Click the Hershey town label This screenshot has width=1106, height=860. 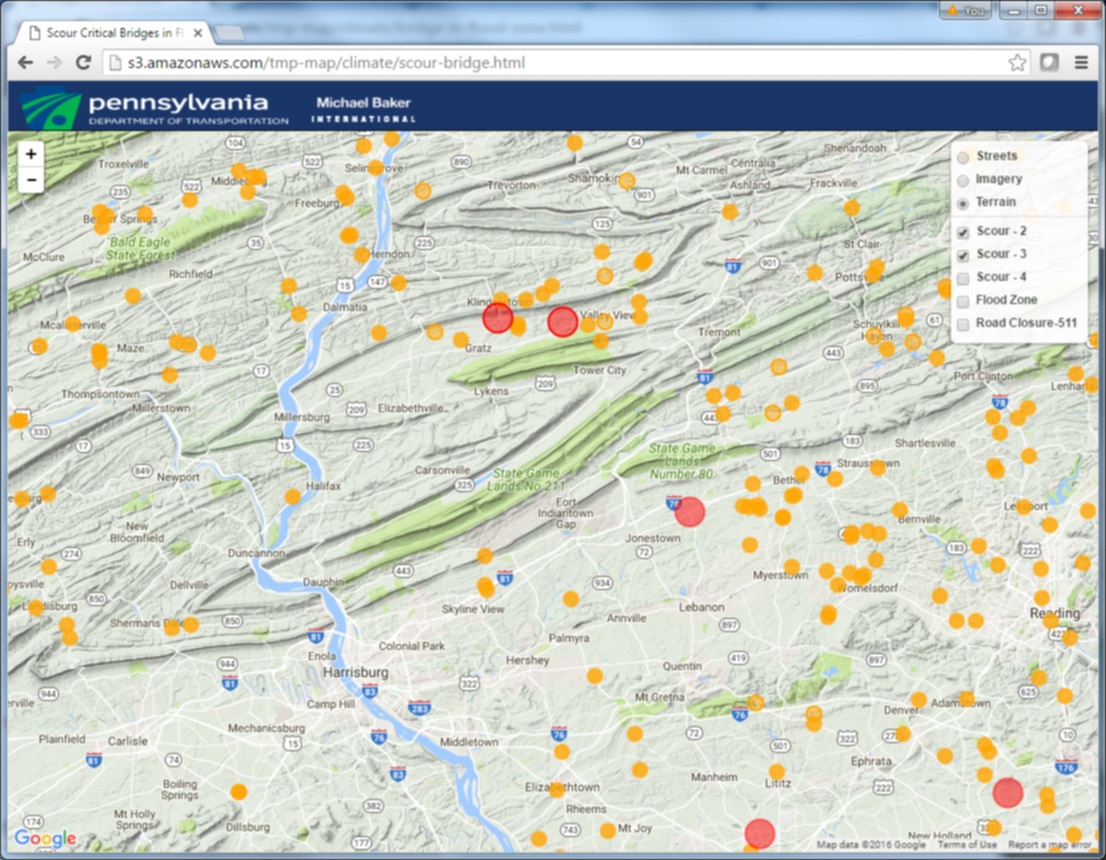pos(528,660)
